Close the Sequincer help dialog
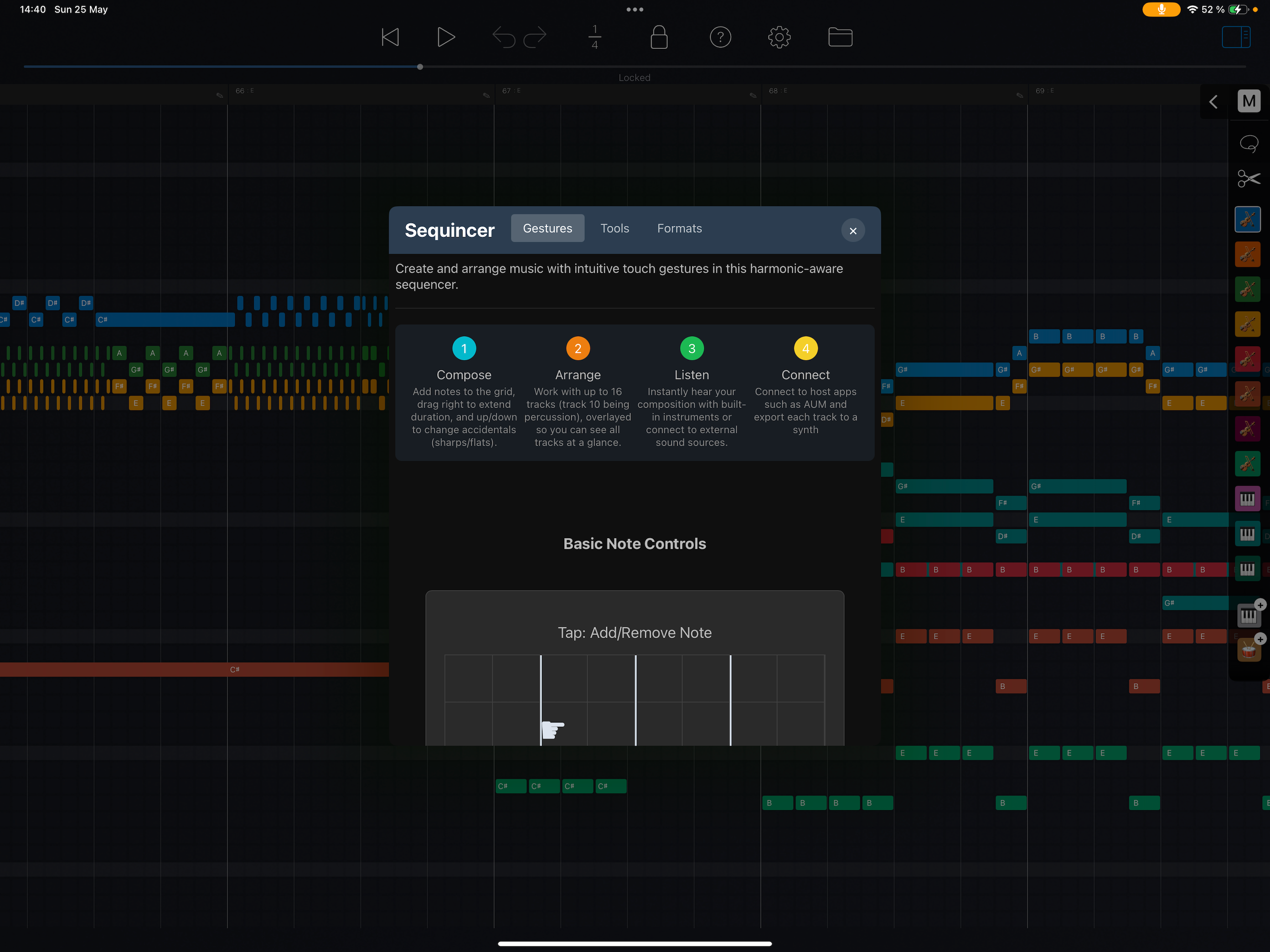The width and height of the screenshot is (1270, 952). point(853,231)
